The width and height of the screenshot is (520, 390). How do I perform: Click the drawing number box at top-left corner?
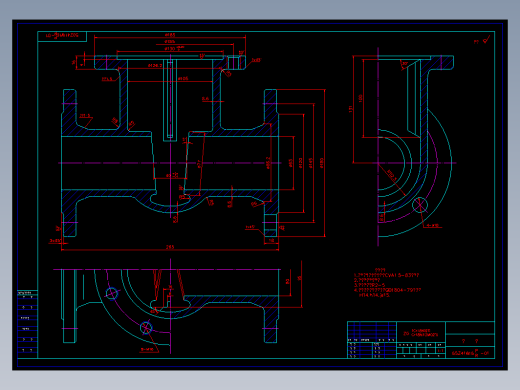pos(62,36)
